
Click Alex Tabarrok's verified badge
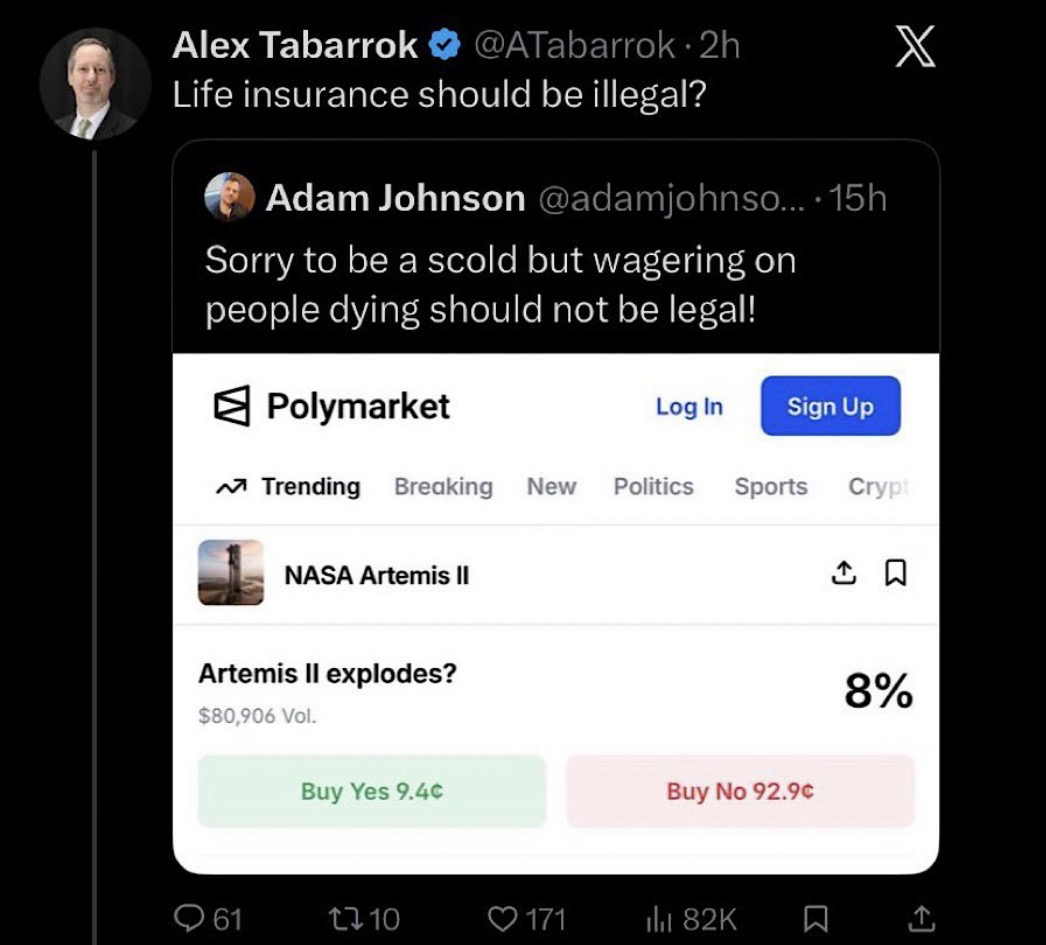pos(443,46)
